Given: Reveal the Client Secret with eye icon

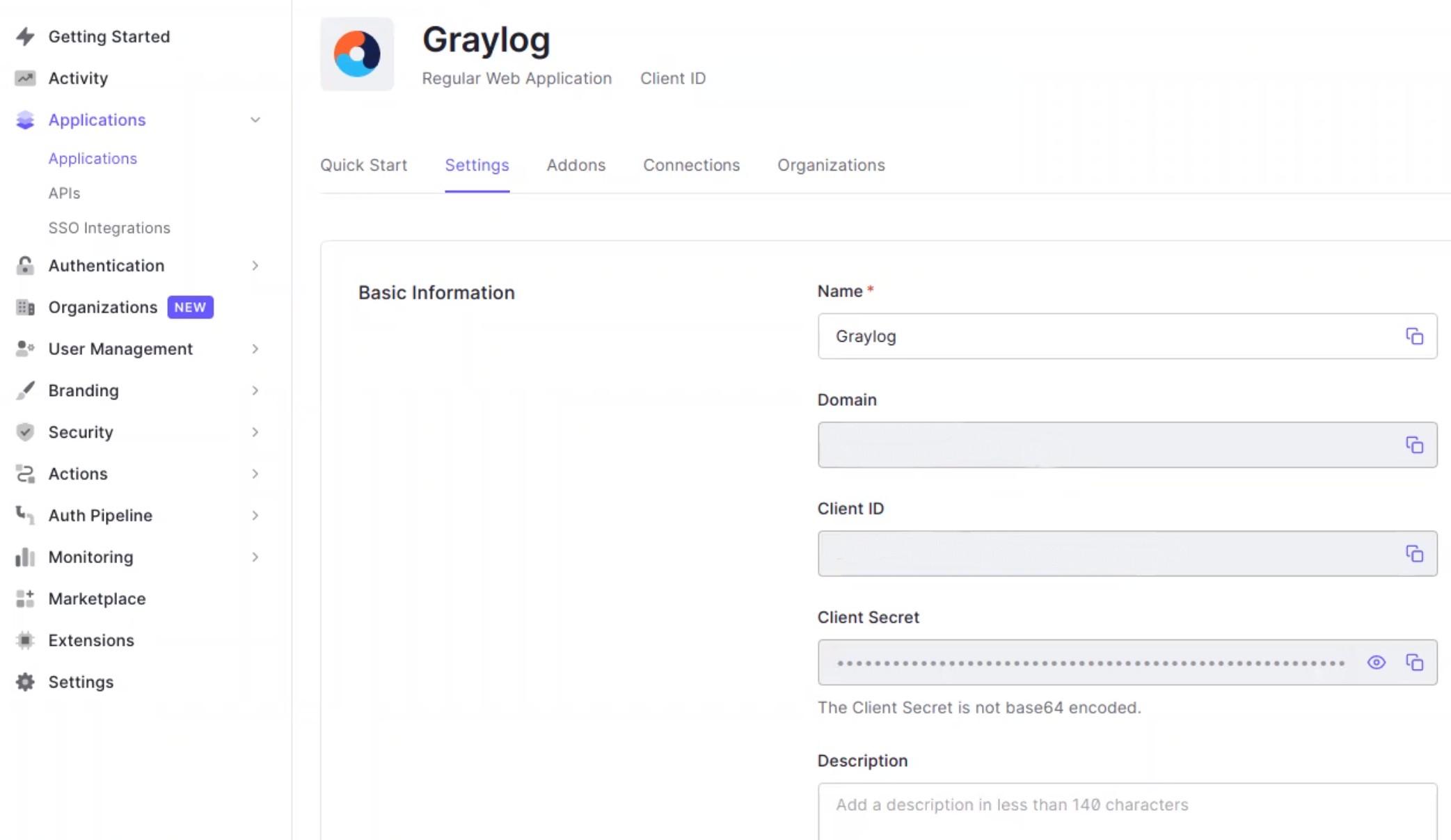Looking at the screenshot, I should (1376, 663).
